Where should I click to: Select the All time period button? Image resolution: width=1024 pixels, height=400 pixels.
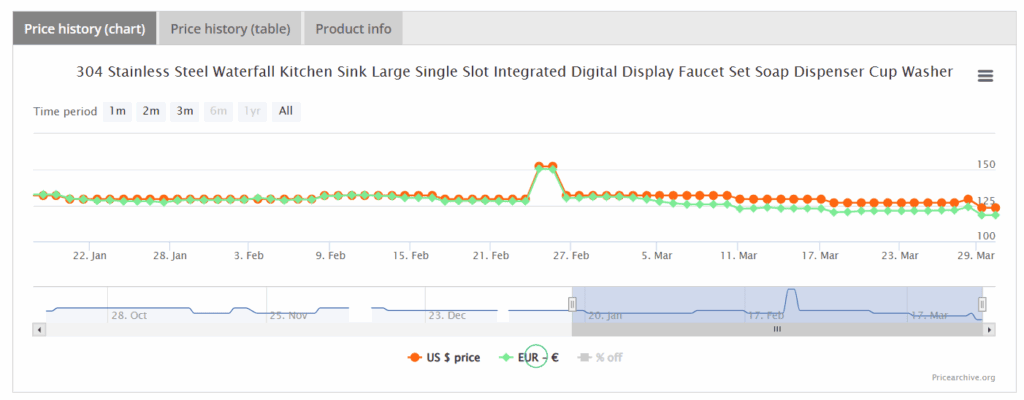(286, 111)
